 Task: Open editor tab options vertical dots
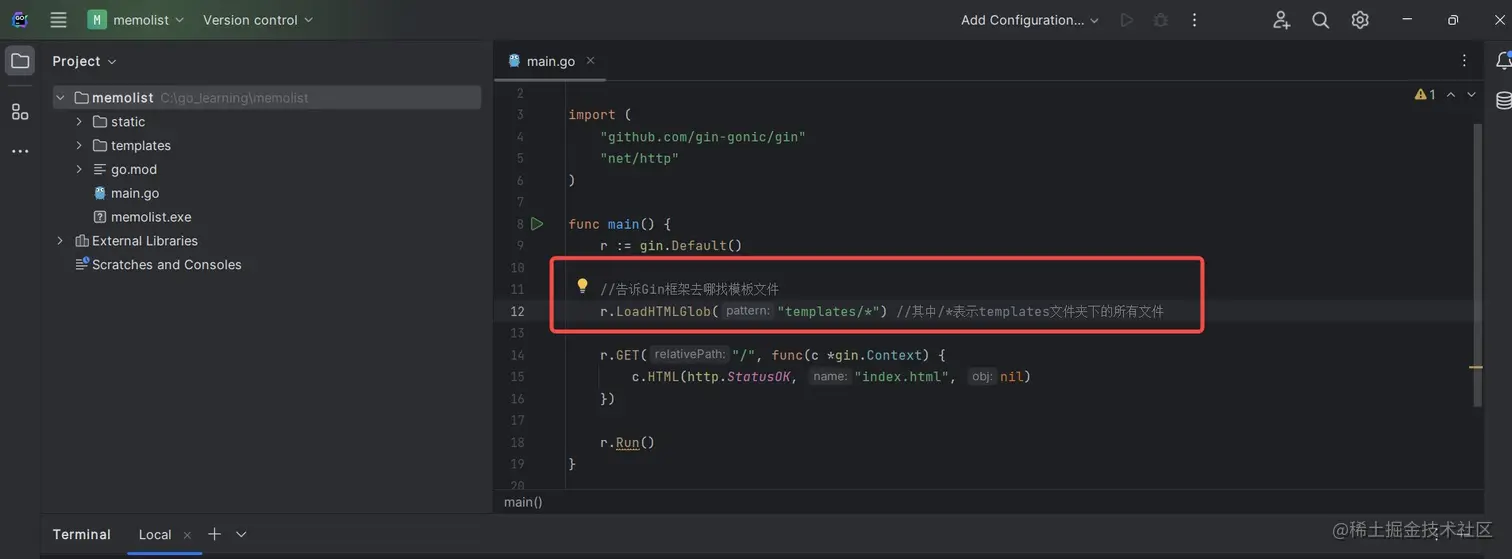coord(1465,61)
